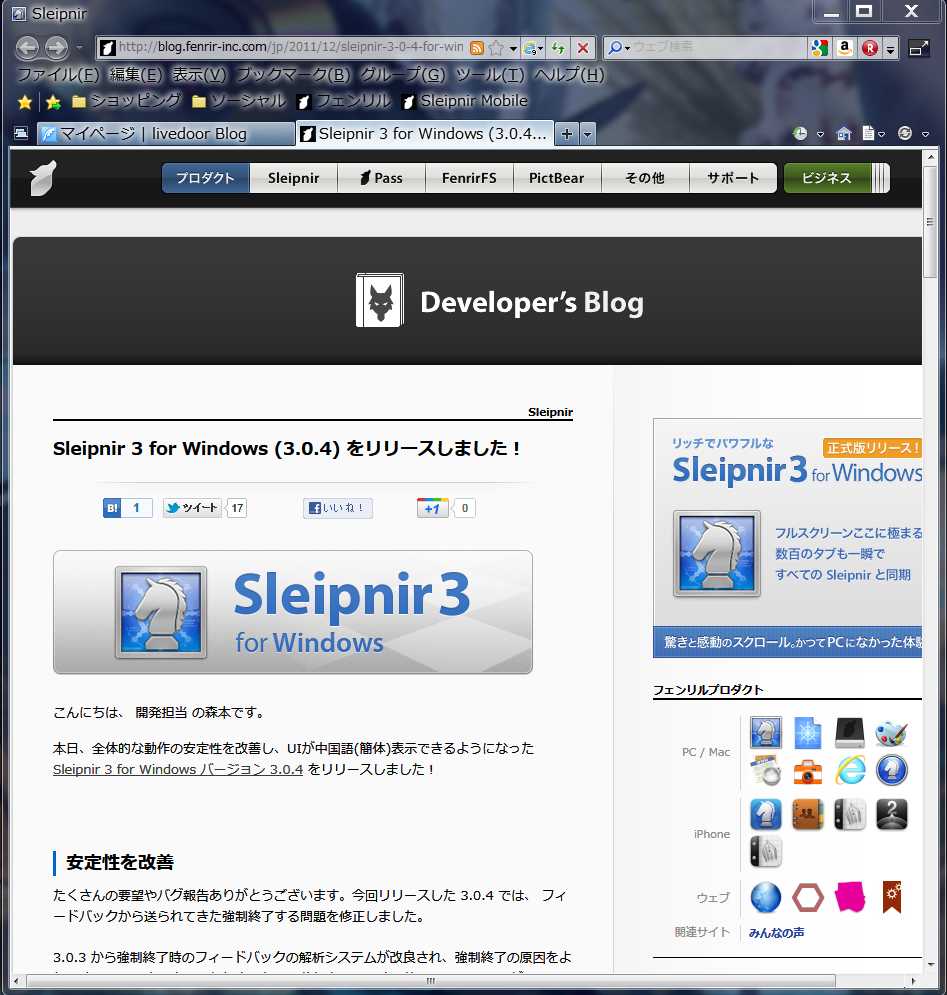Expand the history clock dropdown arrow

coord(820,134)
